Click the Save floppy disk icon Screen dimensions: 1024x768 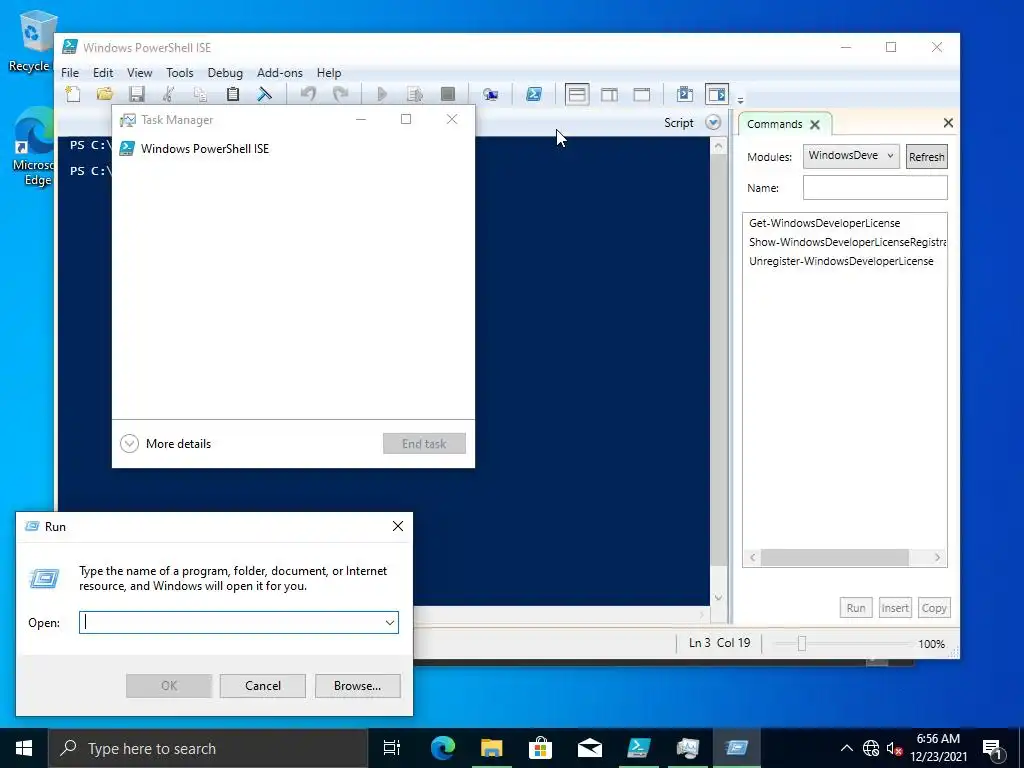pos(136,94)
